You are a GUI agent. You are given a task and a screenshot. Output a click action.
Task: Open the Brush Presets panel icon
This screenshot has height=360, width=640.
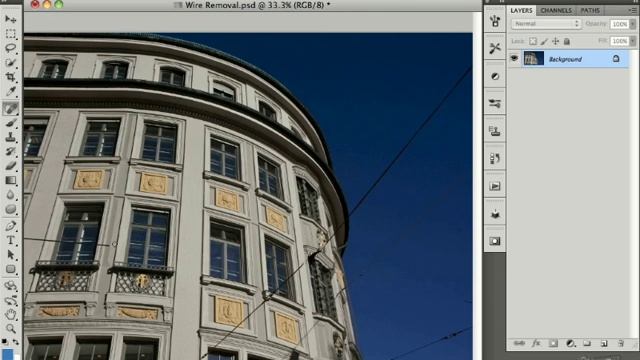tap(495, 104)
